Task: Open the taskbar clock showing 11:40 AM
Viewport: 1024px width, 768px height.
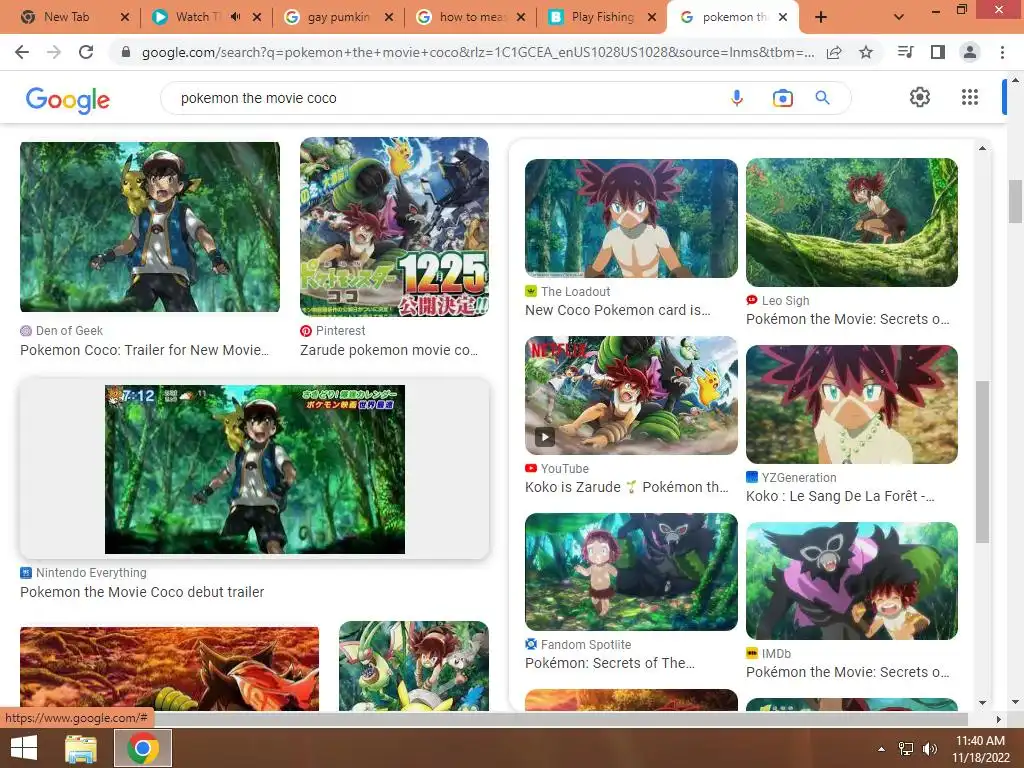Action: pos(980,748)
